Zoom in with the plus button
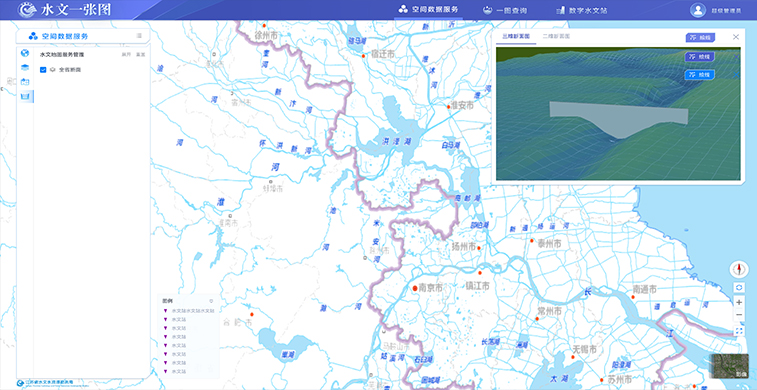 pos(739,302)
